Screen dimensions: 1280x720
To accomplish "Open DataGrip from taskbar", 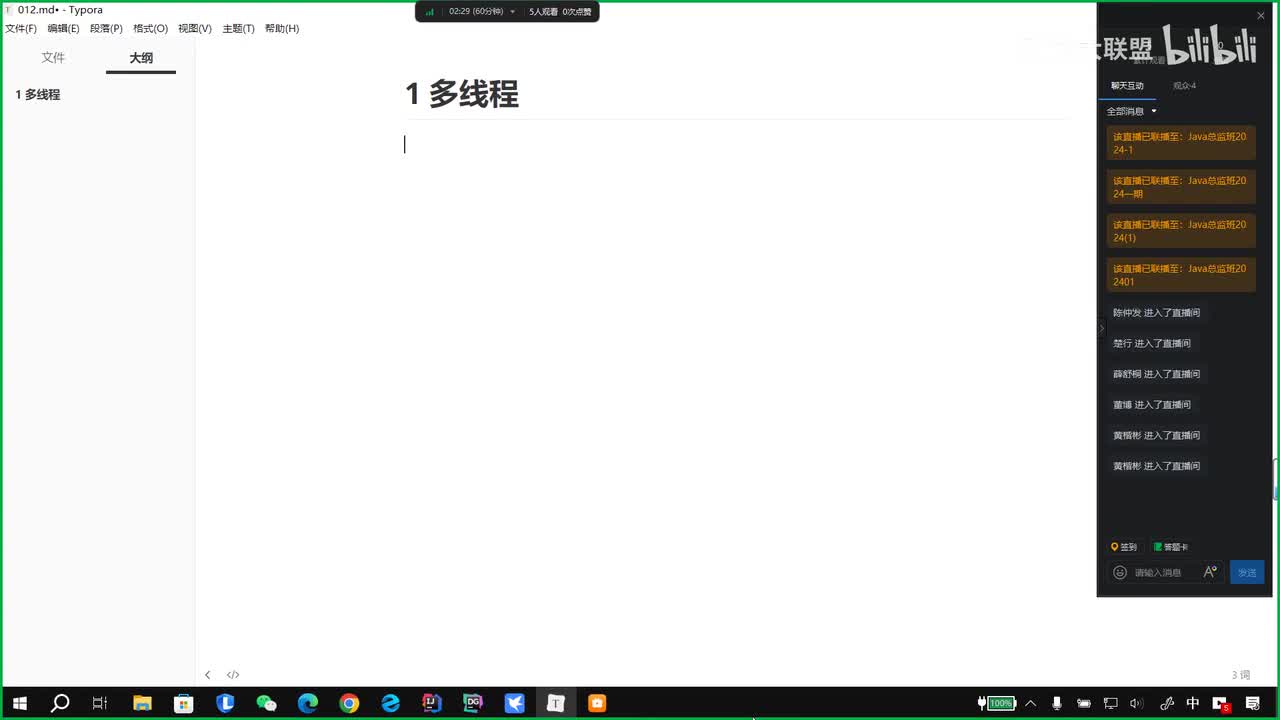I will 473,703.
